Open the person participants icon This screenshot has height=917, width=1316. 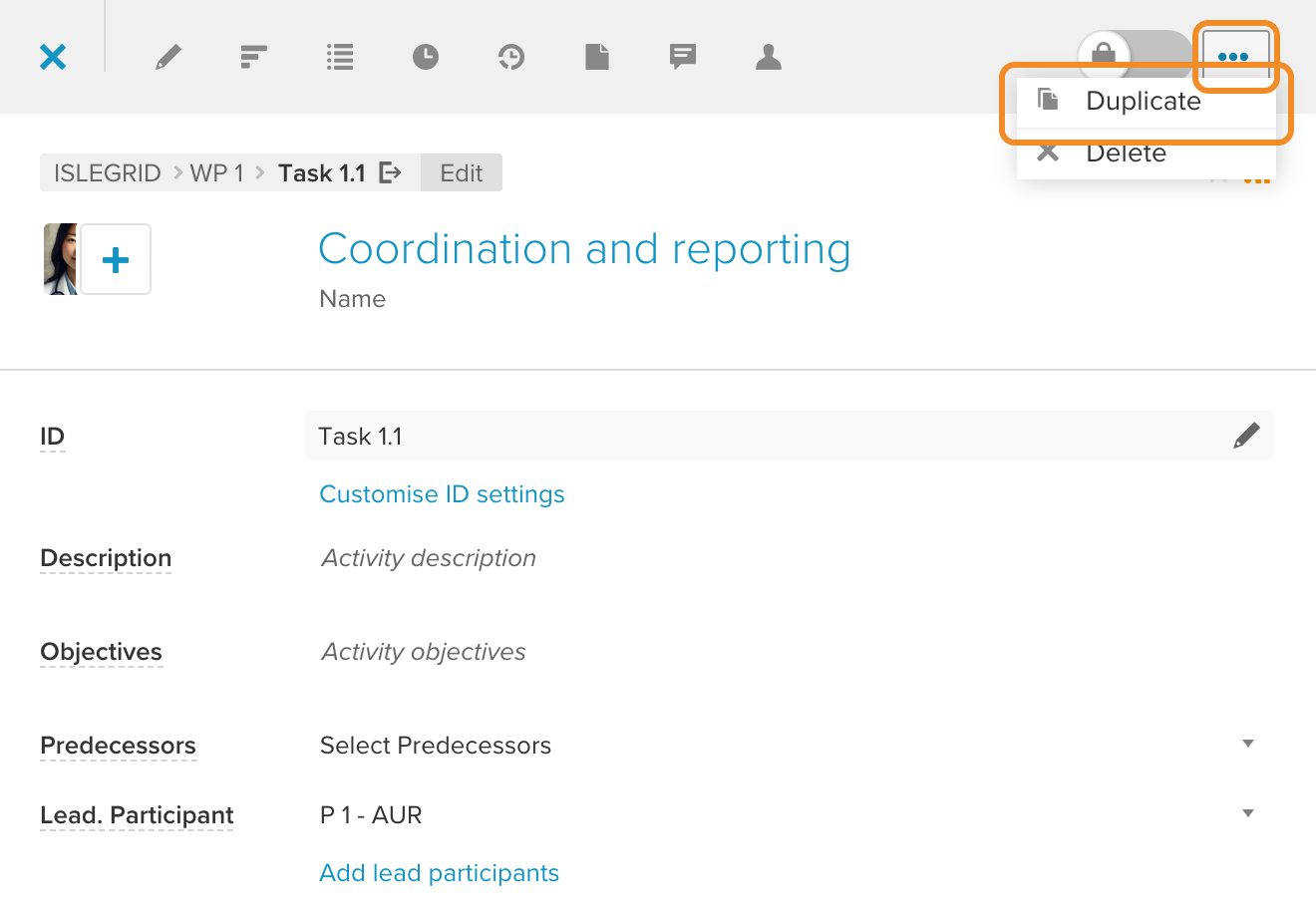[769, 57]
